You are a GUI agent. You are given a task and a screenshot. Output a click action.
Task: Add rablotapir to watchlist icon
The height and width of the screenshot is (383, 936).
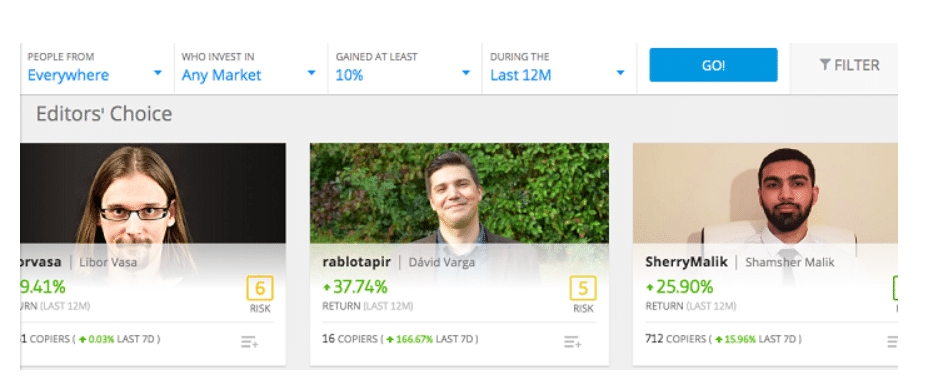coord(572,342)
